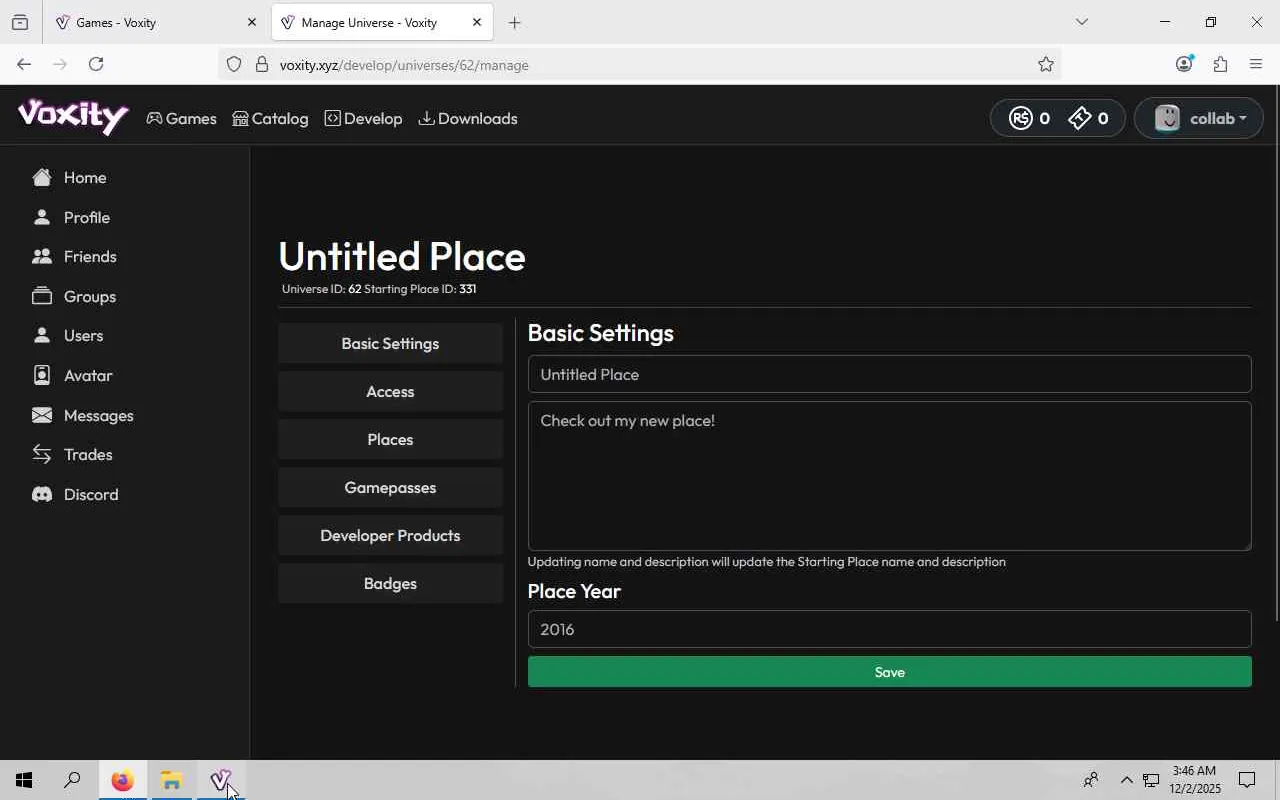The height and width of the screenshot is (800, 1280).
Task: Reload the current page
Action: click(96, 65)
